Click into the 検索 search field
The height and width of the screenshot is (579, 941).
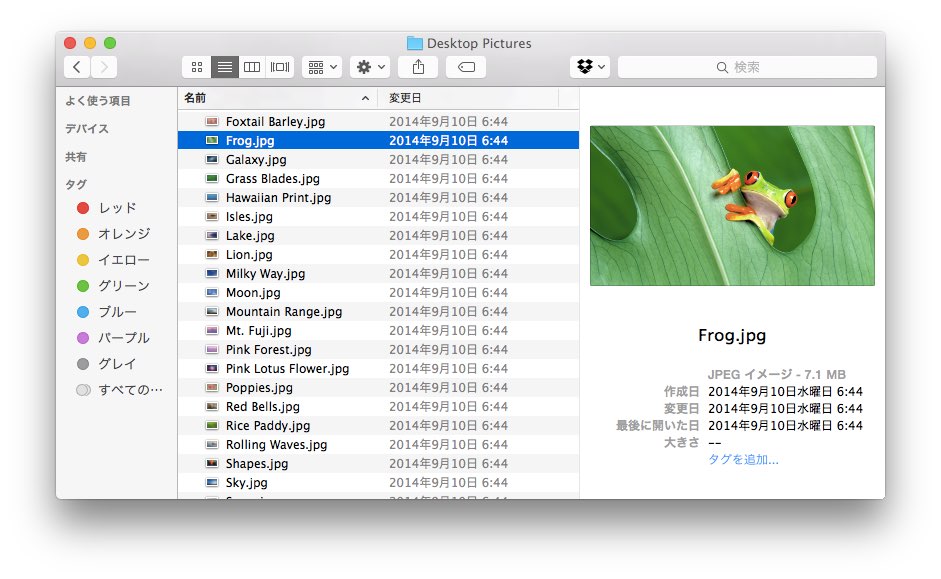pyautogui.click(x=747, y=67)
